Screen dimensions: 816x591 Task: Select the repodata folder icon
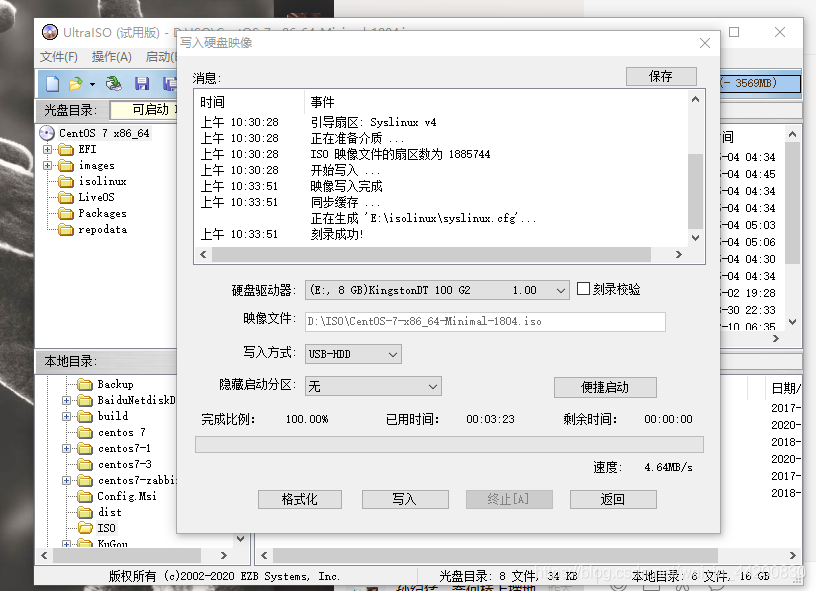pyautogui.click(x=66, y=230)
